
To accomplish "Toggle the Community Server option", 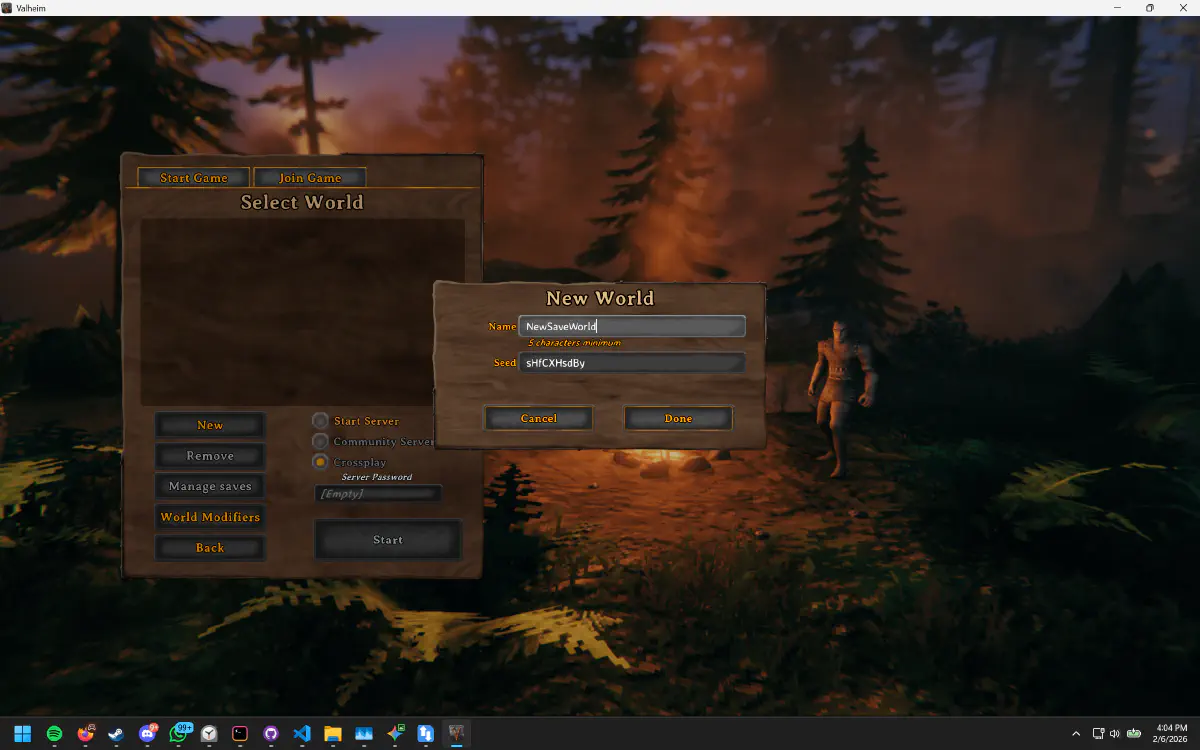I will [320, 441].
